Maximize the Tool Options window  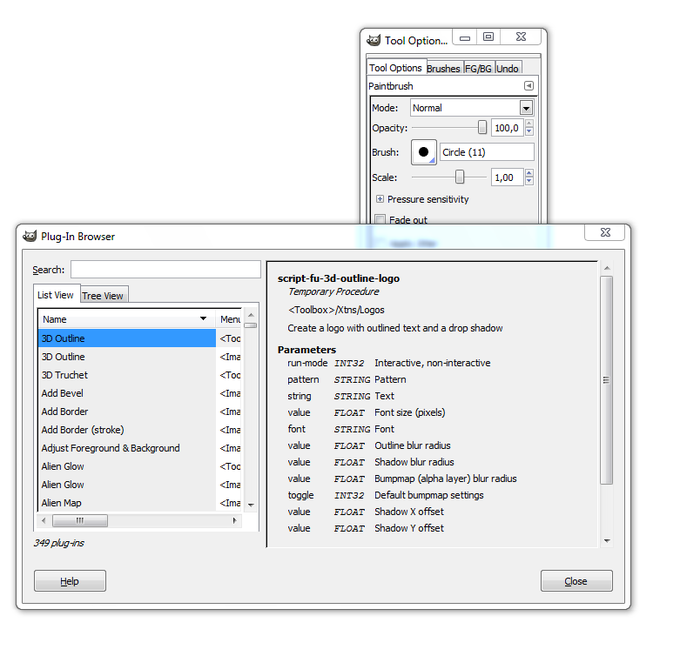[488, 37]
